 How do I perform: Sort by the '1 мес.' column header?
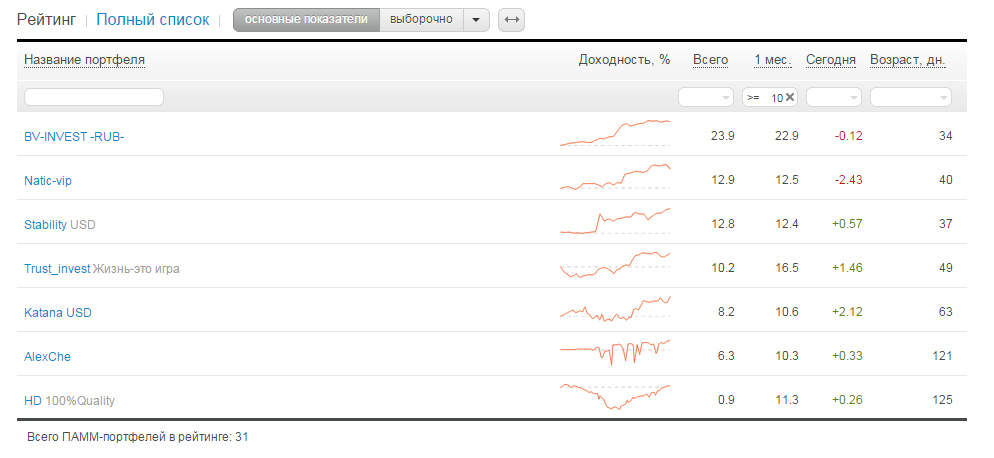[773, 60]
